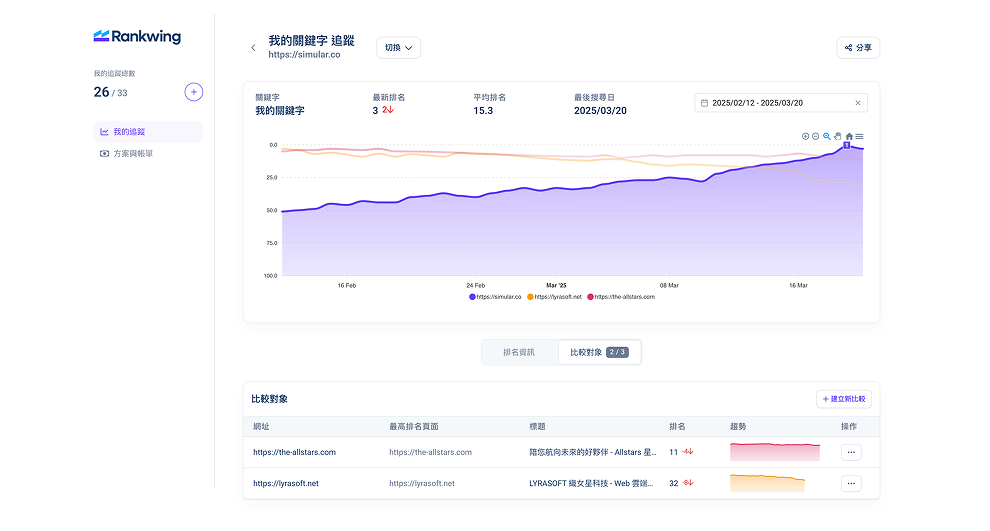Screen dimensions: 990x531
Task: Clear the date range with the X
Action: click(x=857, y=103)
